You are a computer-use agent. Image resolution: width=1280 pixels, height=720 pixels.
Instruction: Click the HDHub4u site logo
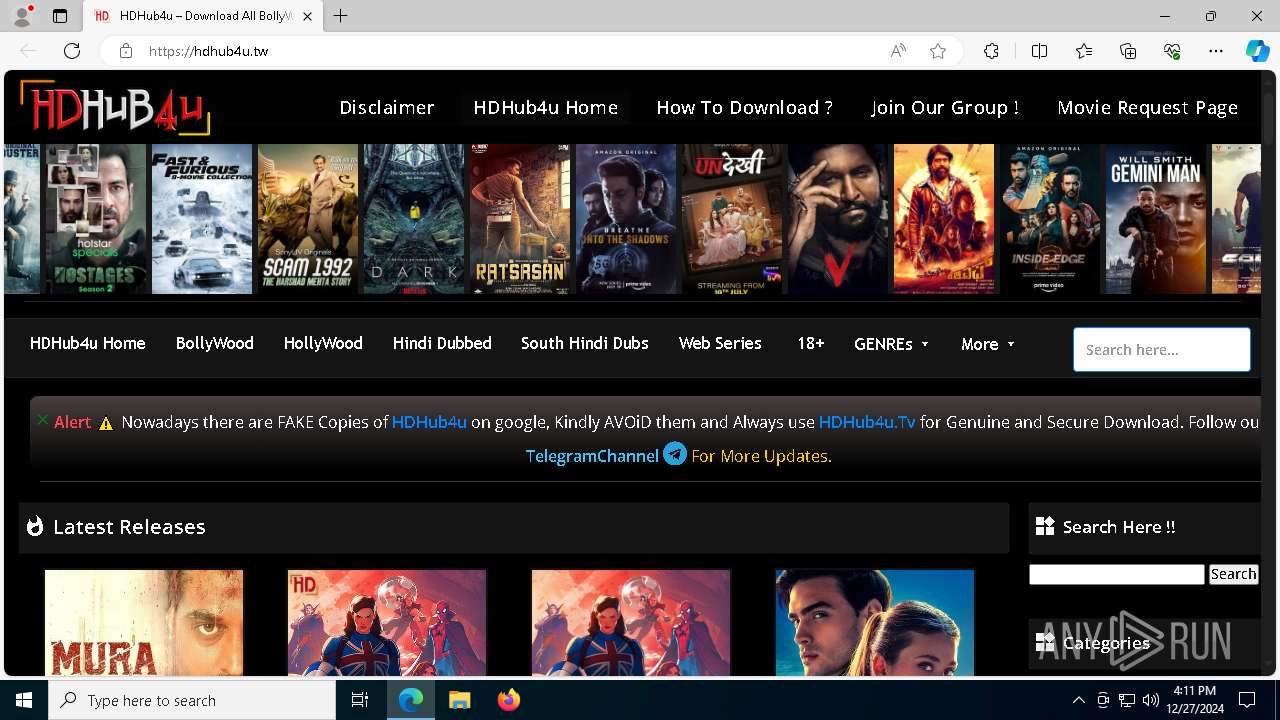coord(115,107)
